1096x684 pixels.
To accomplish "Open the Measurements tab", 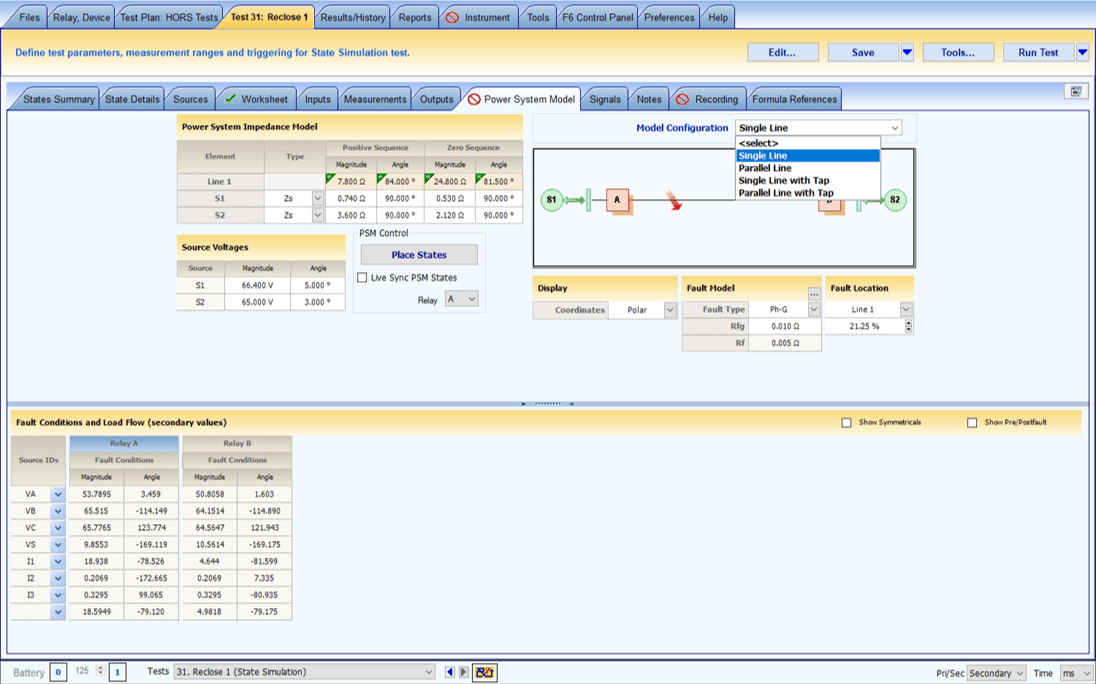I will (375, 99).
